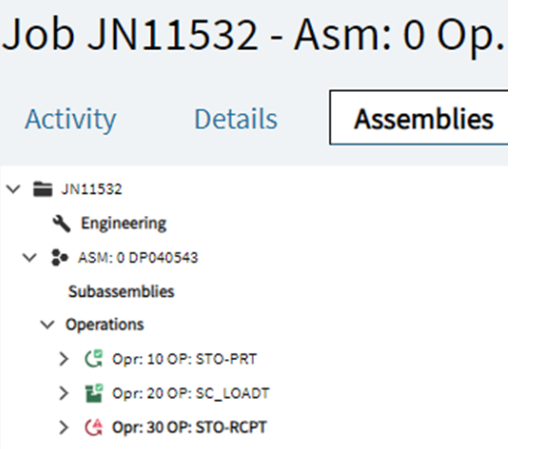Select Opr: 10 OP: STO-PRT text

click(x=184, y=359)
